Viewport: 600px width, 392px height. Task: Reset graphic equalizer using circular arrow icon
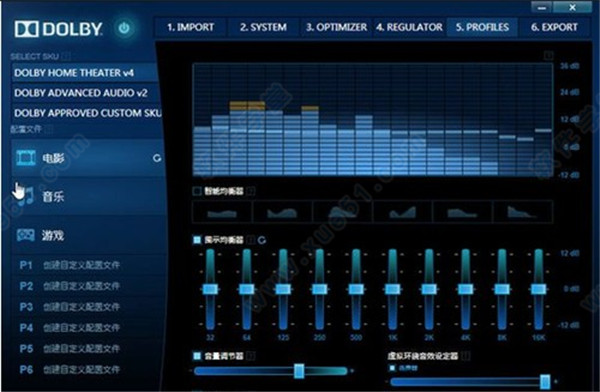pyautogui.click(x=262, y=240)
